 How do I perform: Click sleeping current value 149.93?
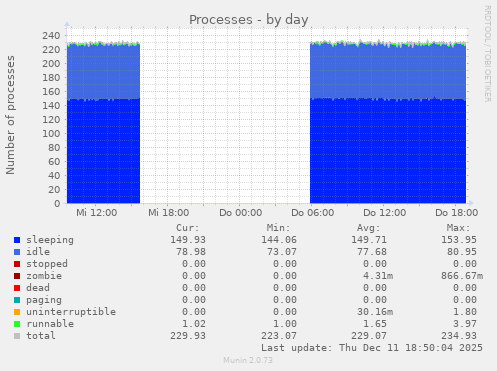(188, 240)
